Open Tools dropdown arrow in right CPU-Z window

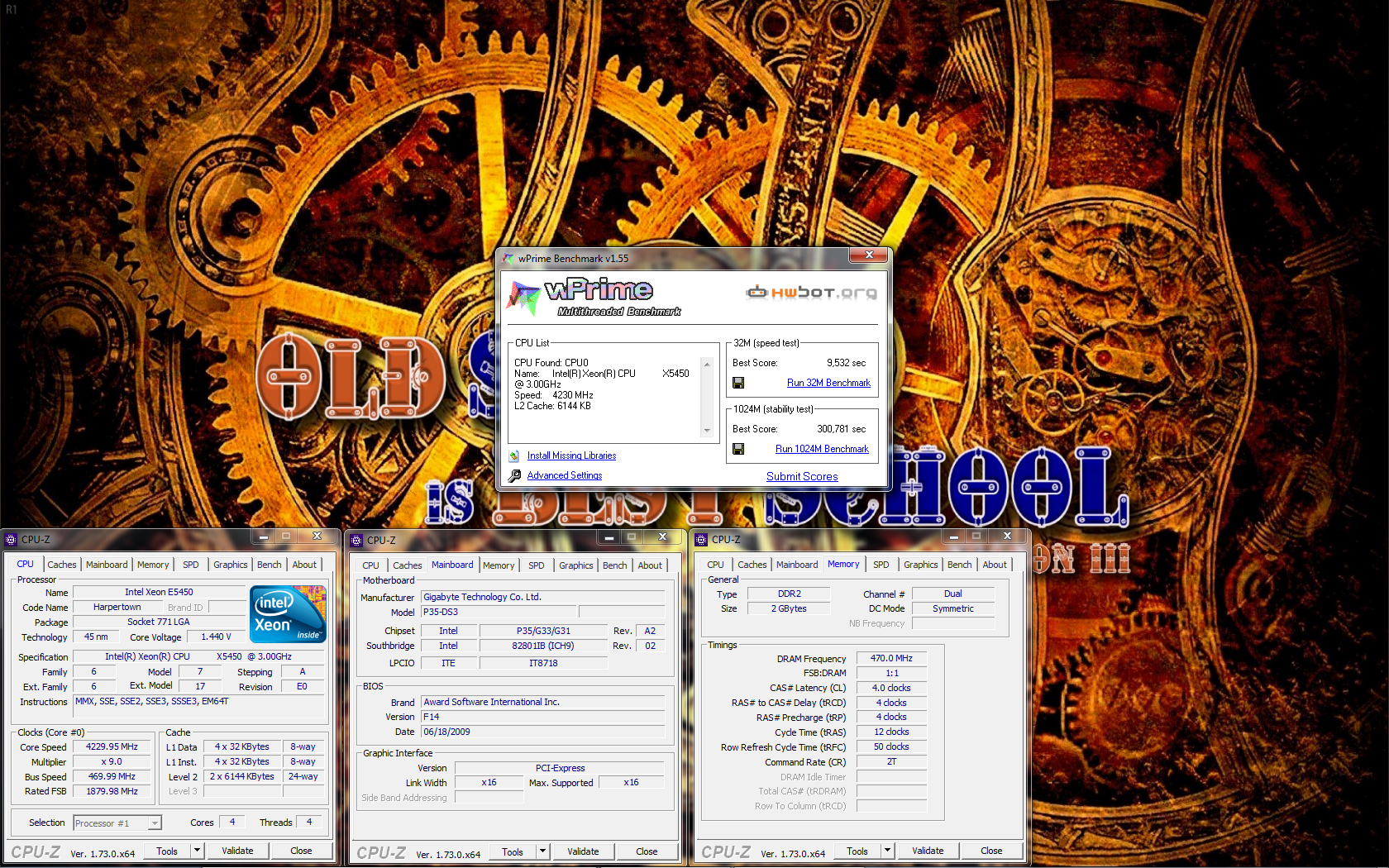(887, 851)
